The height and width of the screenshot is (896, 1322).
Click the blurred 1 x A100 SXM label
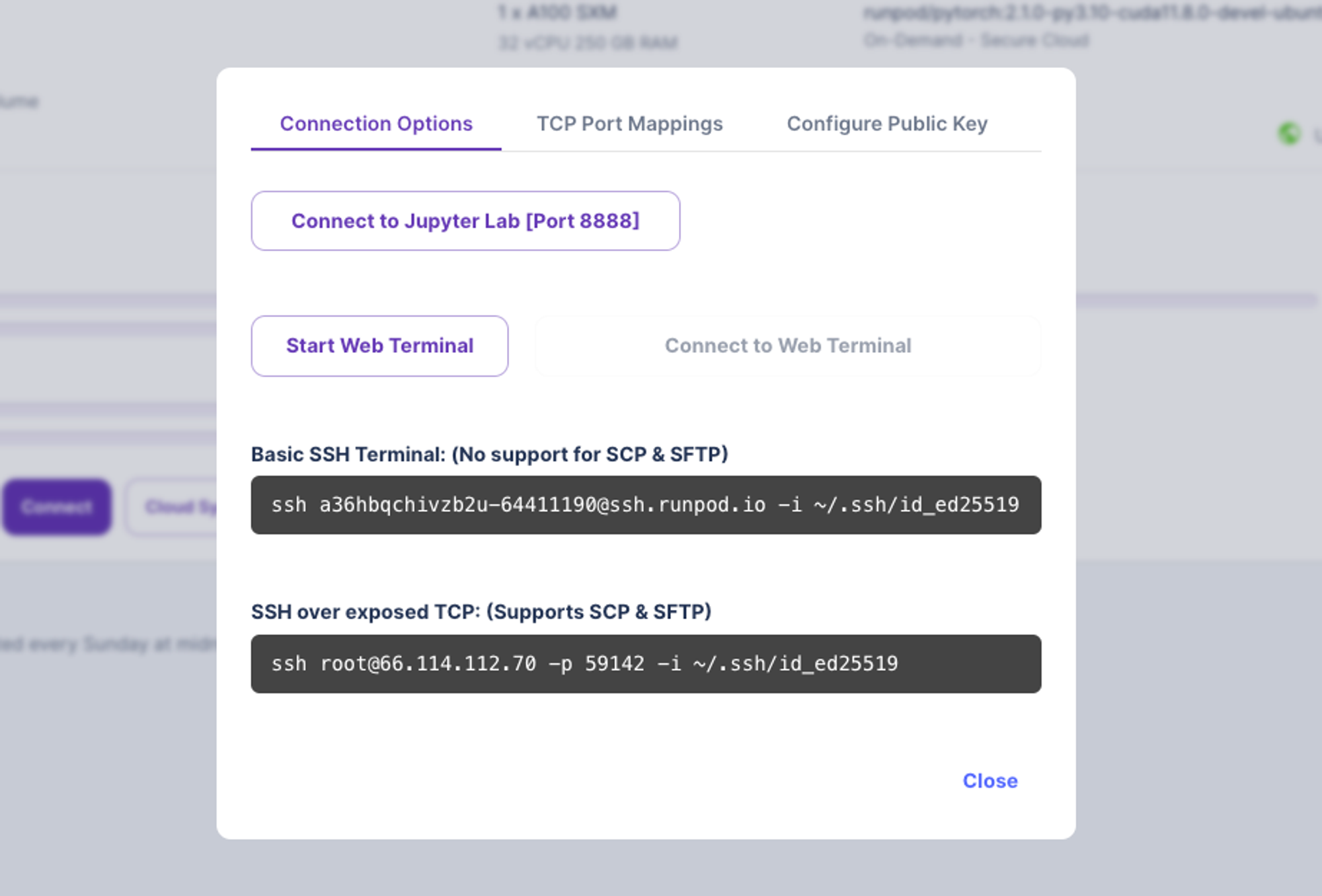point(557,13)
